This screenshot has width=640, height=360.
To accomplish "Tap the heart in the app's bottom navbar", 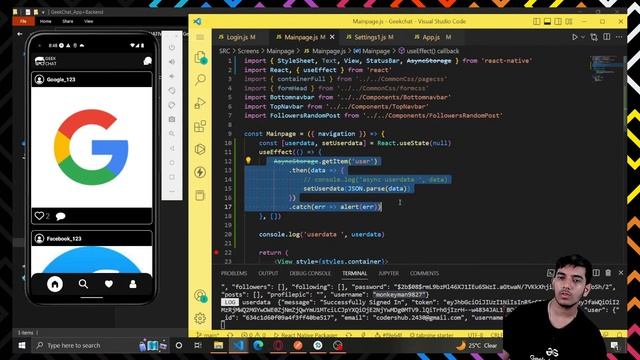I will (109, 284).
